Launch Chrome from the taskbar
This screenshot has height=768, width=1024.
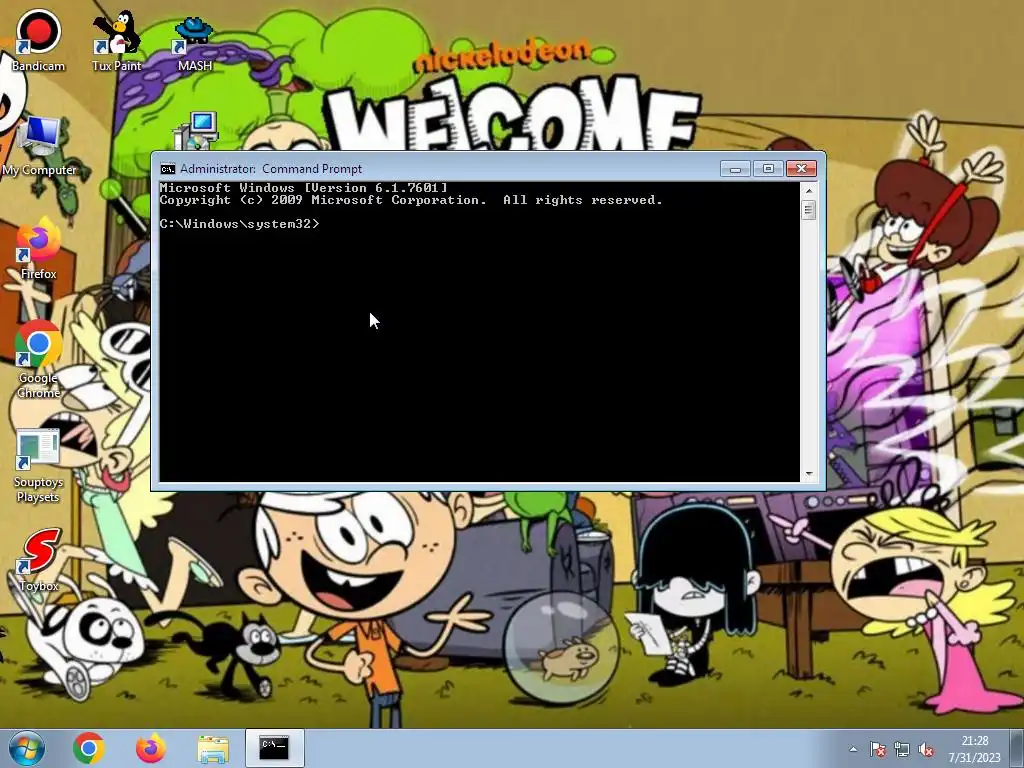89,748
